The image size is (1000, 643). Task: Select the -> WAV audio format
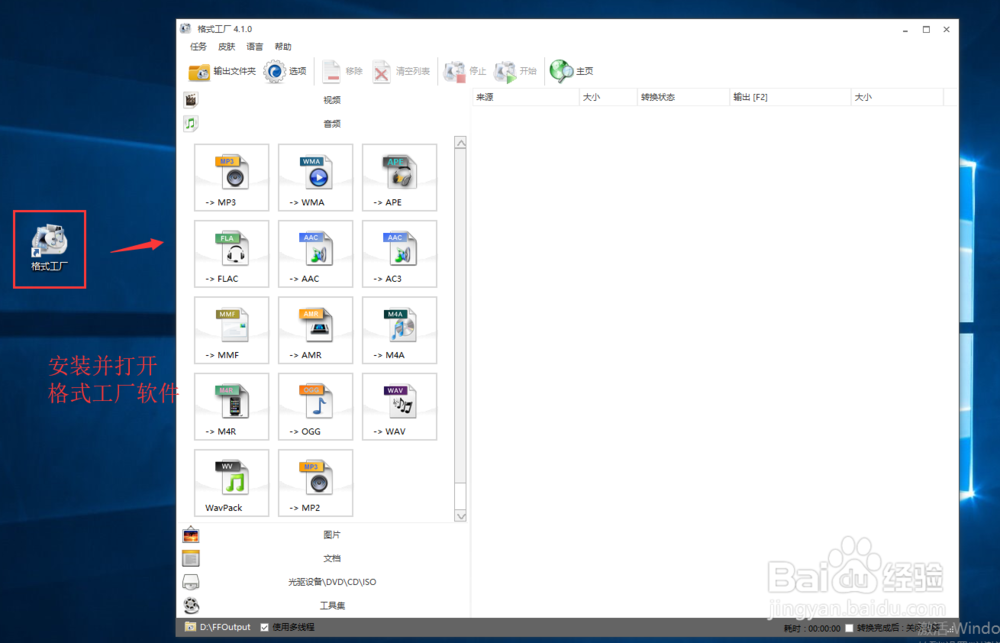point(399,406)
